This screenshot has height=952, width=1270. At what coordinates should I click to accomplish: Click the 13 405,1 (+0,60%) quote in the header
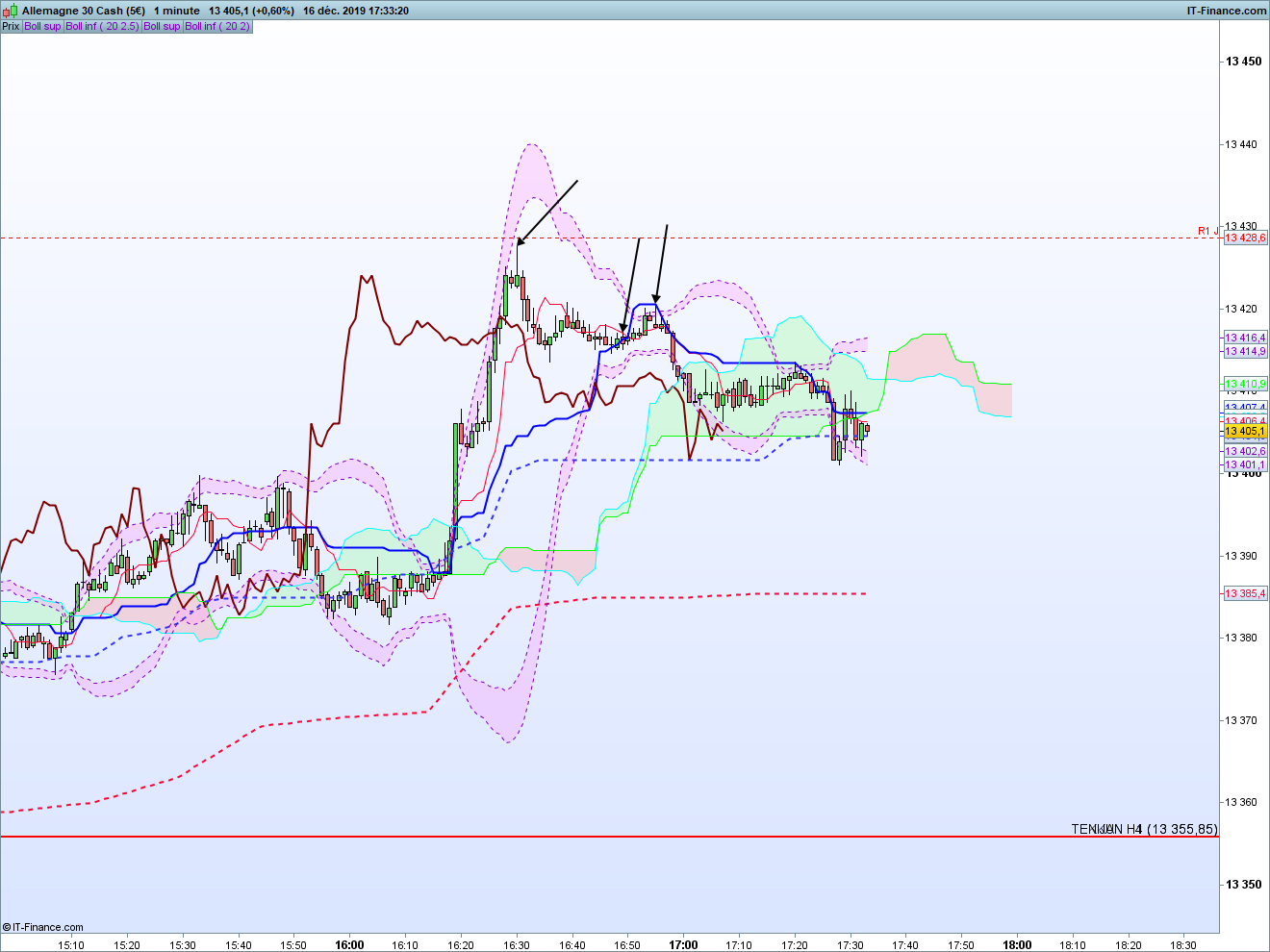coord(252,11)
